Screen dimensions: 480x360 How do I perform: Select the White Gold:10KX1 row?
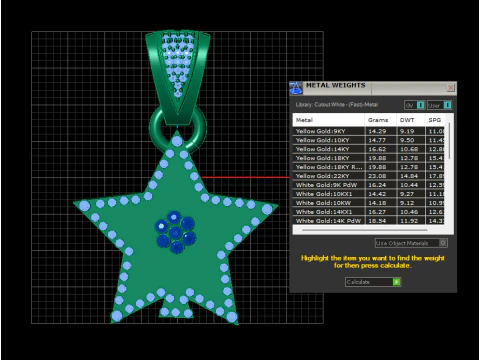pyautogui.click(x=369, y=194)
